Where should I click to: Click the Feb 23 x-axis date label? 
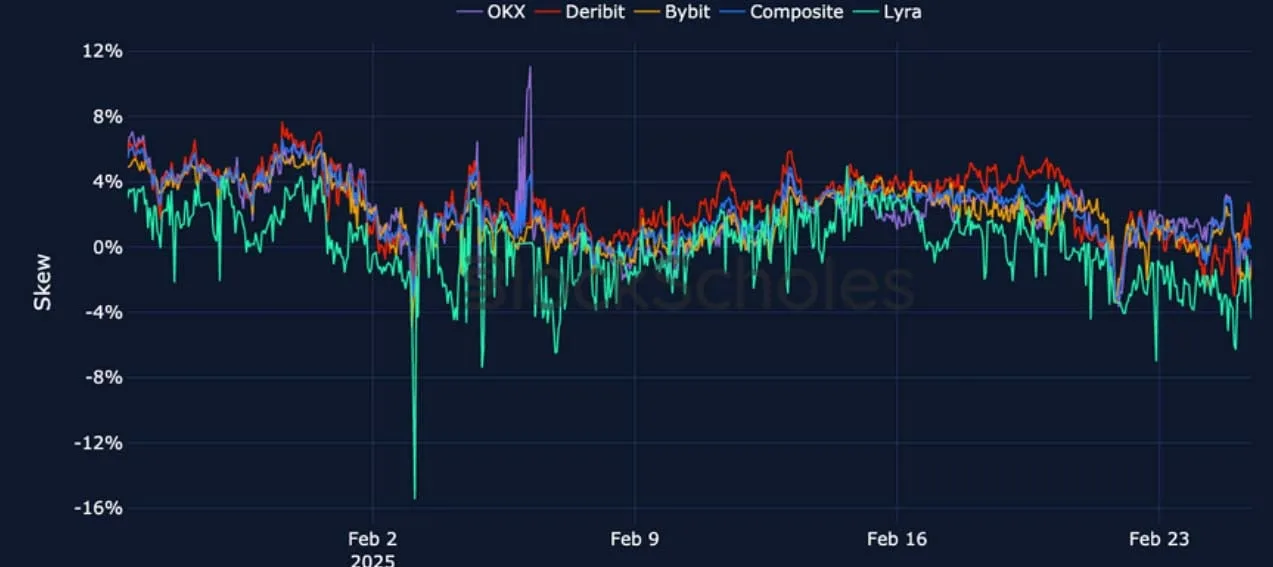point(1159,540)
